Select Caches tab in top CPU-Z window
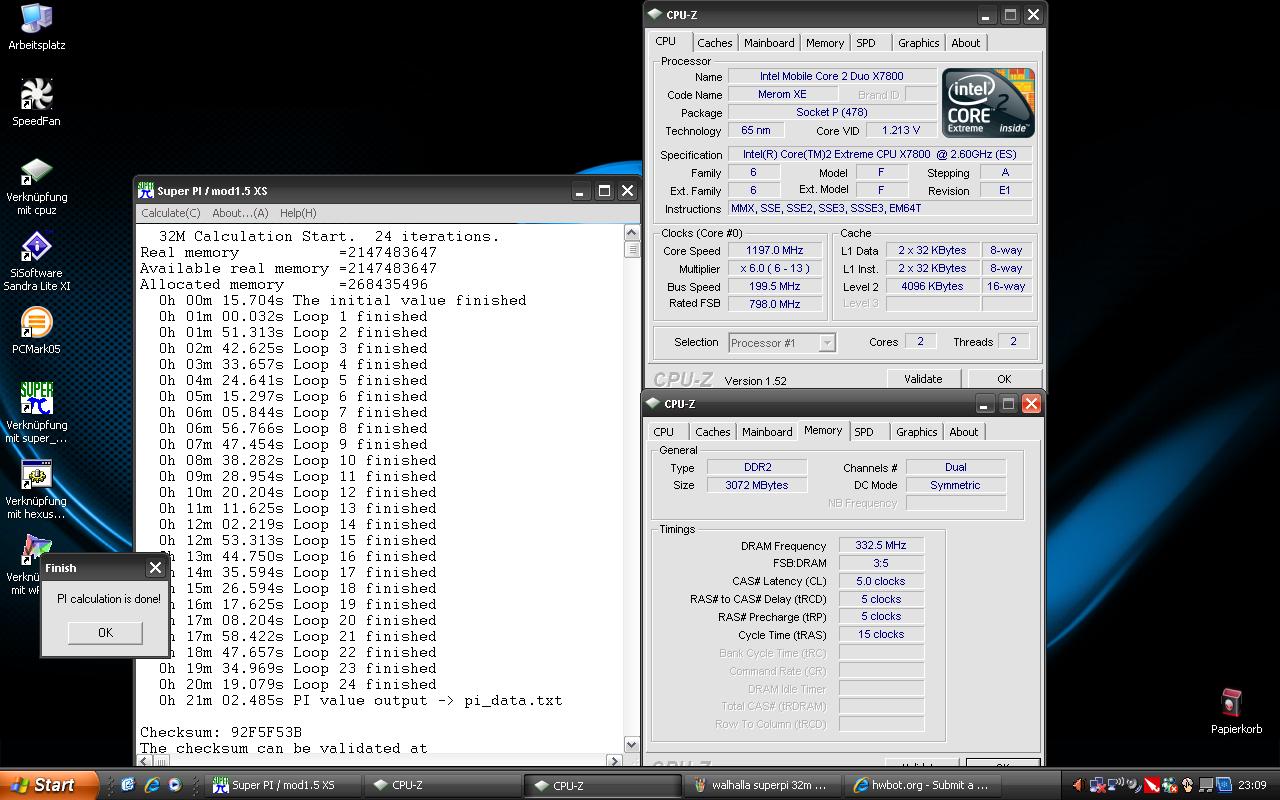The width and height of the screenshot is (1280, 800). click(x=714, y=43)
